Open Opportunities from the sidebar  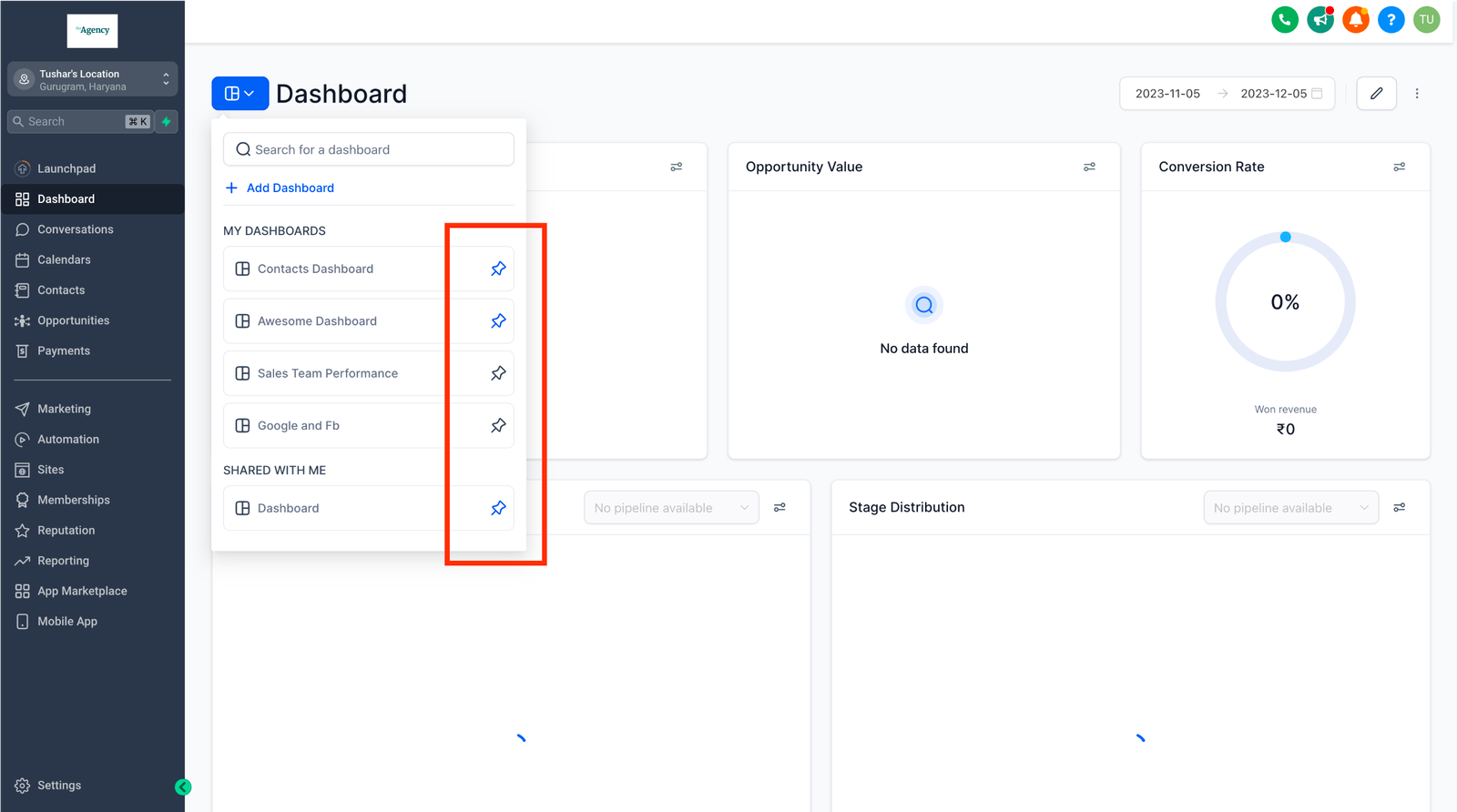pos(73,320)
